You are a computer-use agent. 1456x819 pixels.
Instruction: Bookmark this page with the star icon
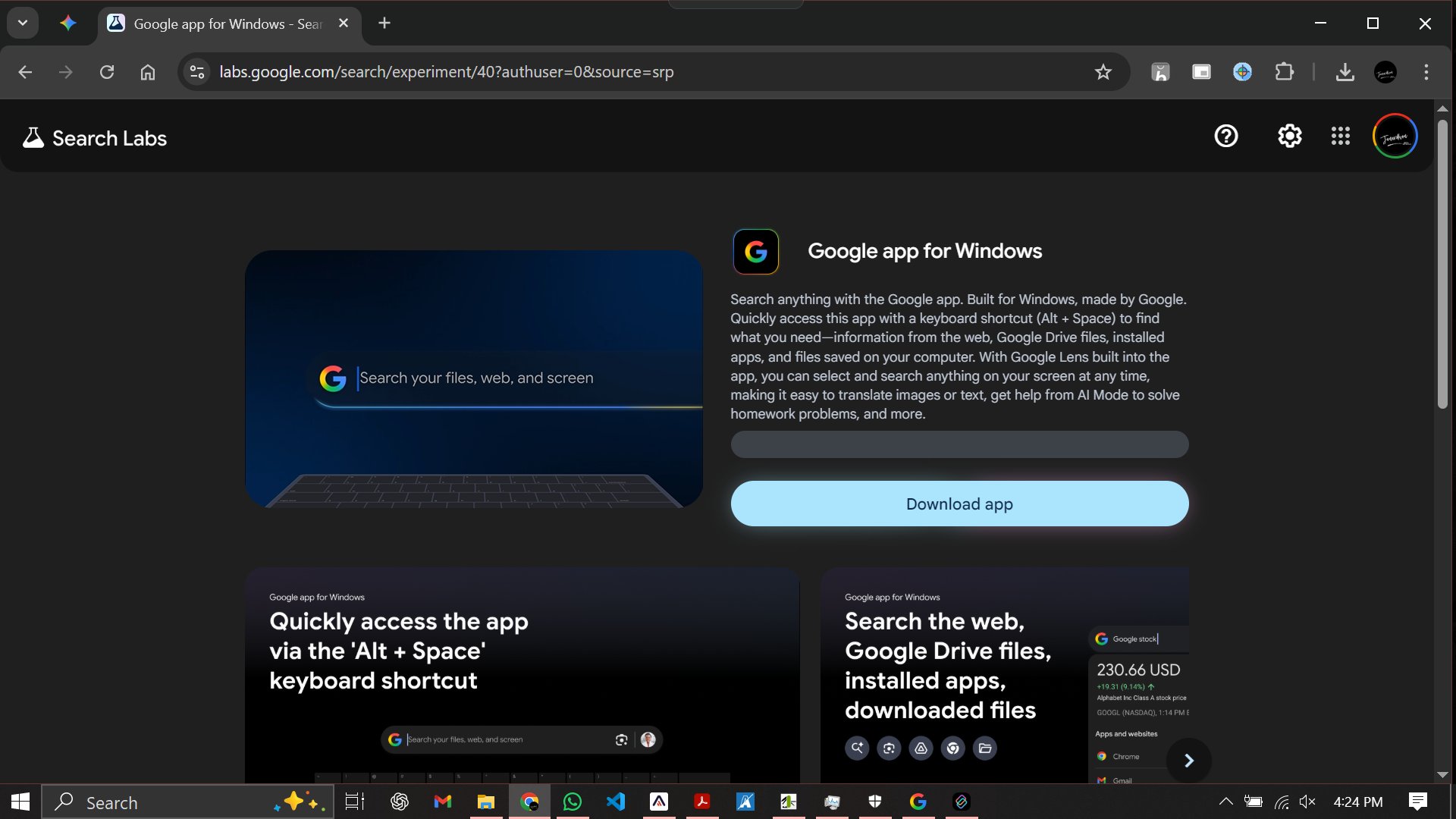pos(1103,72)
